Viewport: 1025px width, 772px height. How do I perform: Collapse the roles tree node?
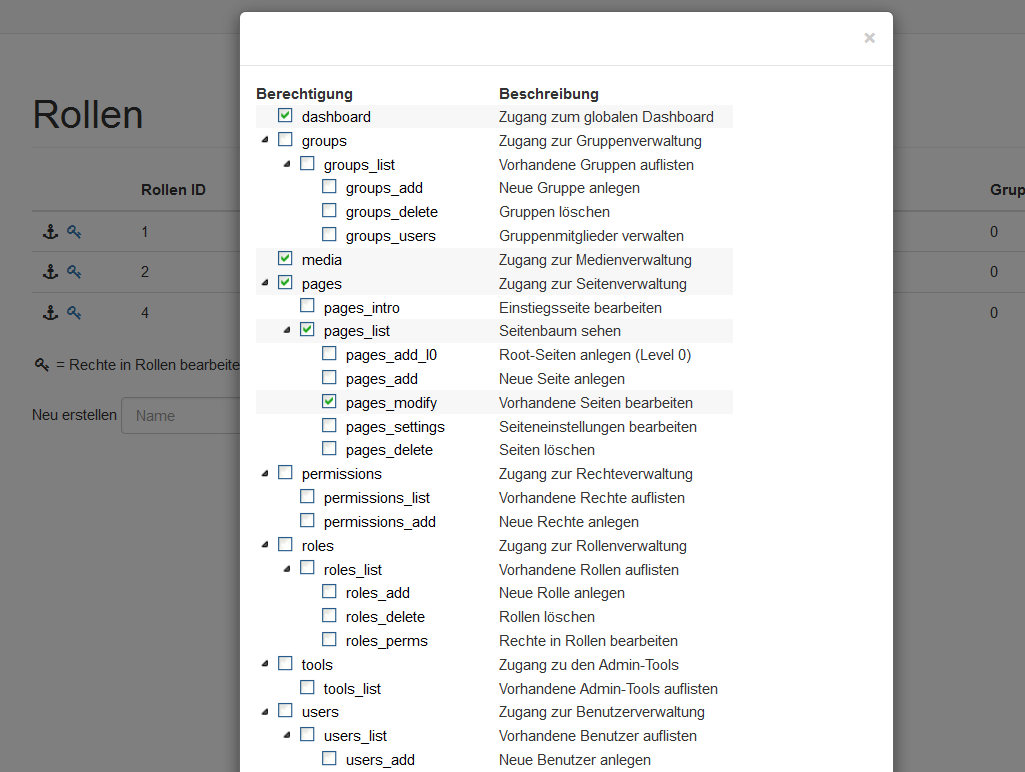click(x=265, y=546)
